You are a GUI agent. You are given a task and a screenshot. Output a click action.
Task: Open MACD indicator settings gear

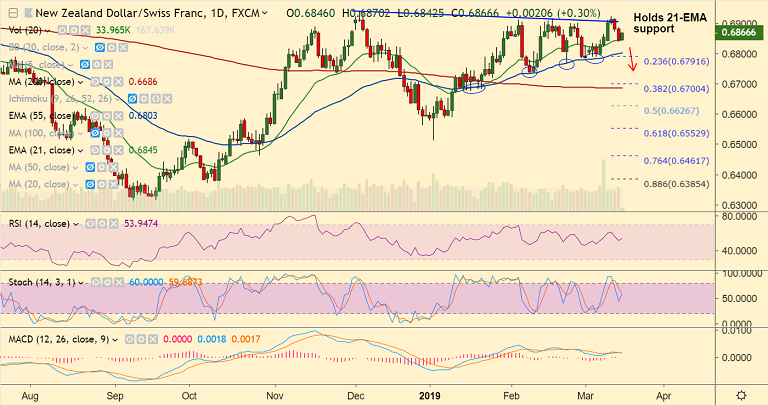[x=141, y=339]
